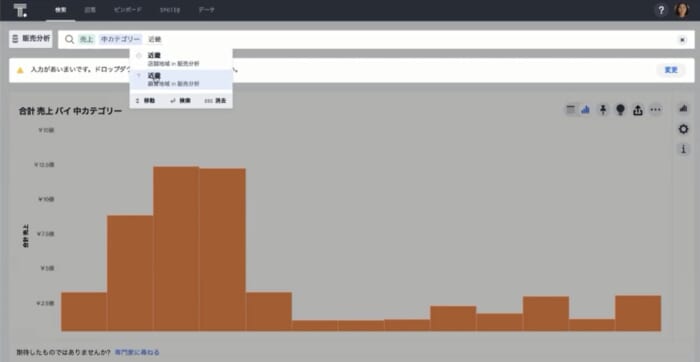Open SpotIQ insights lightbulb icon
This screenshot has height=362, width=700.
[x=620, y=110]
